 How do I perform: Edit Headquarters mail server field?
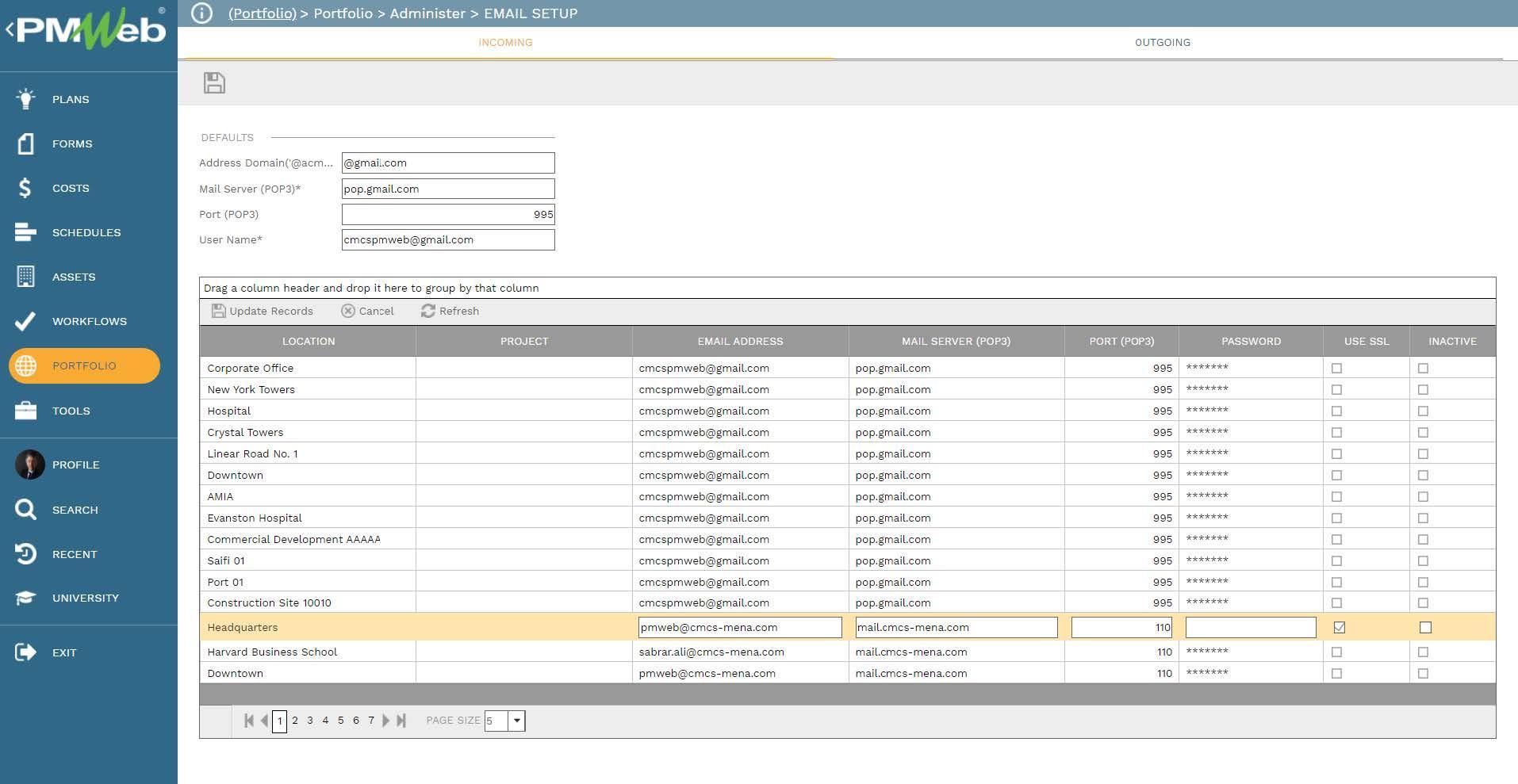(x=956, y=627)
